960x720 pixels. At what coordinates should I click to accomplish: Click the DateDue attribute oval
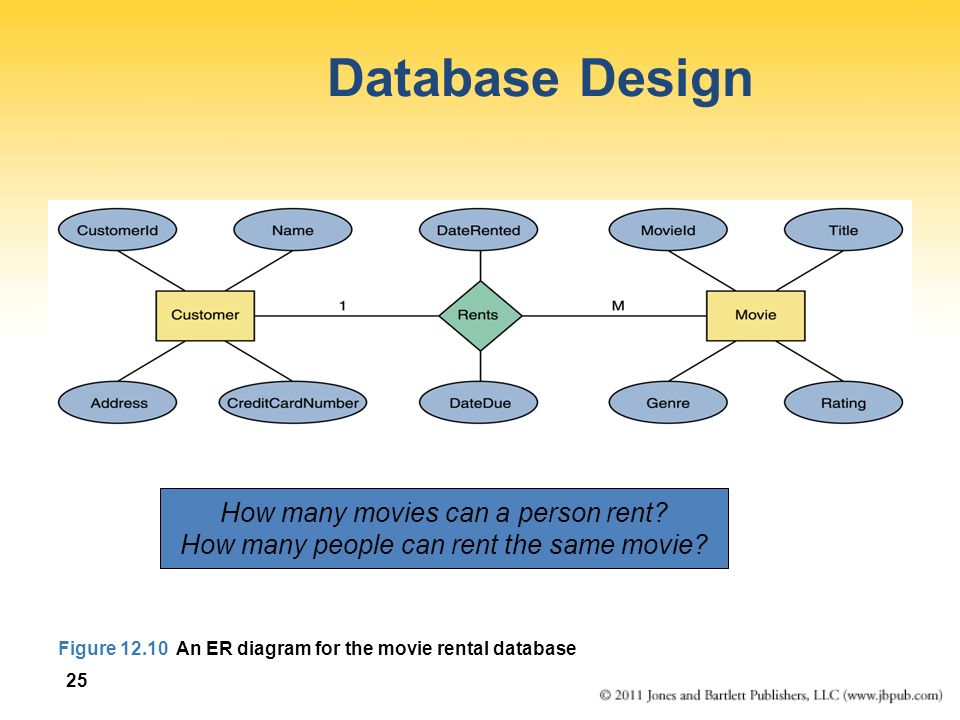click(478, 403)
